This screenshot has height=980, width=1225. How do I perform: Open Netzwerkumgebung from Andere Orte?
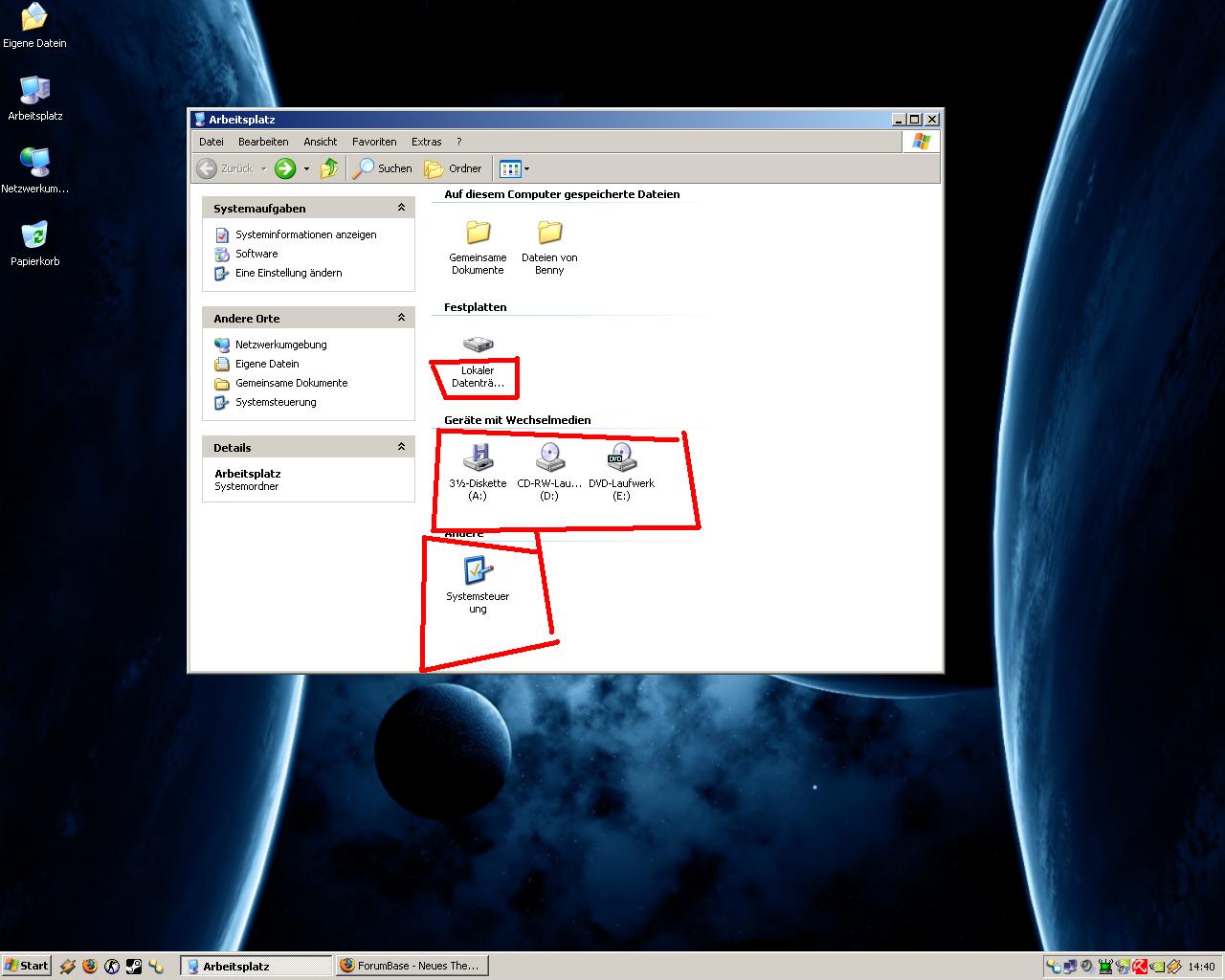click(x=280, y=345)
